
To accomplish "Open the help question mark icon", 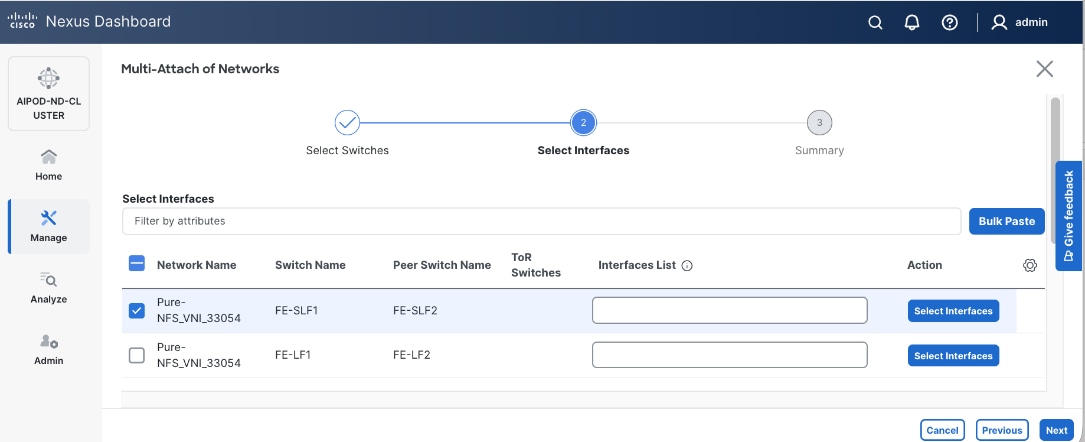I will click(950, 22).
